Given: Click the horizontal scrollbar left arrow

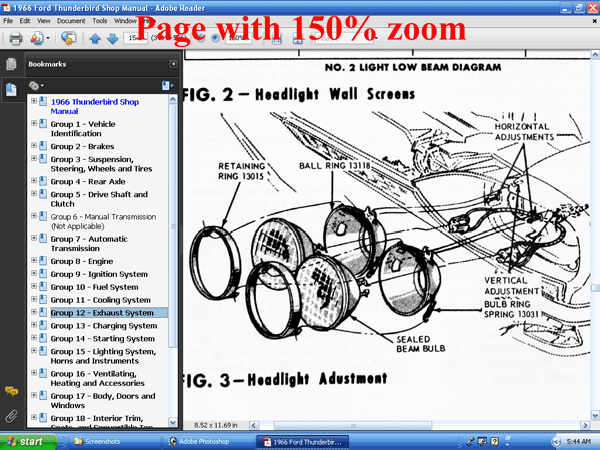Looking at the screenshot, I should [x=254, y=425].
